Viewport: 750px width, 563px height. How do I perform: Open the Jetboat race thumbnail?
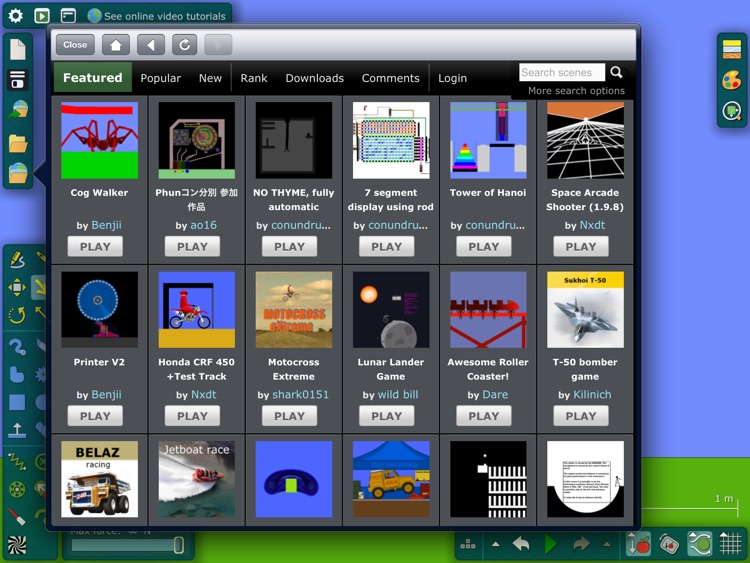[x=197, y=479]
